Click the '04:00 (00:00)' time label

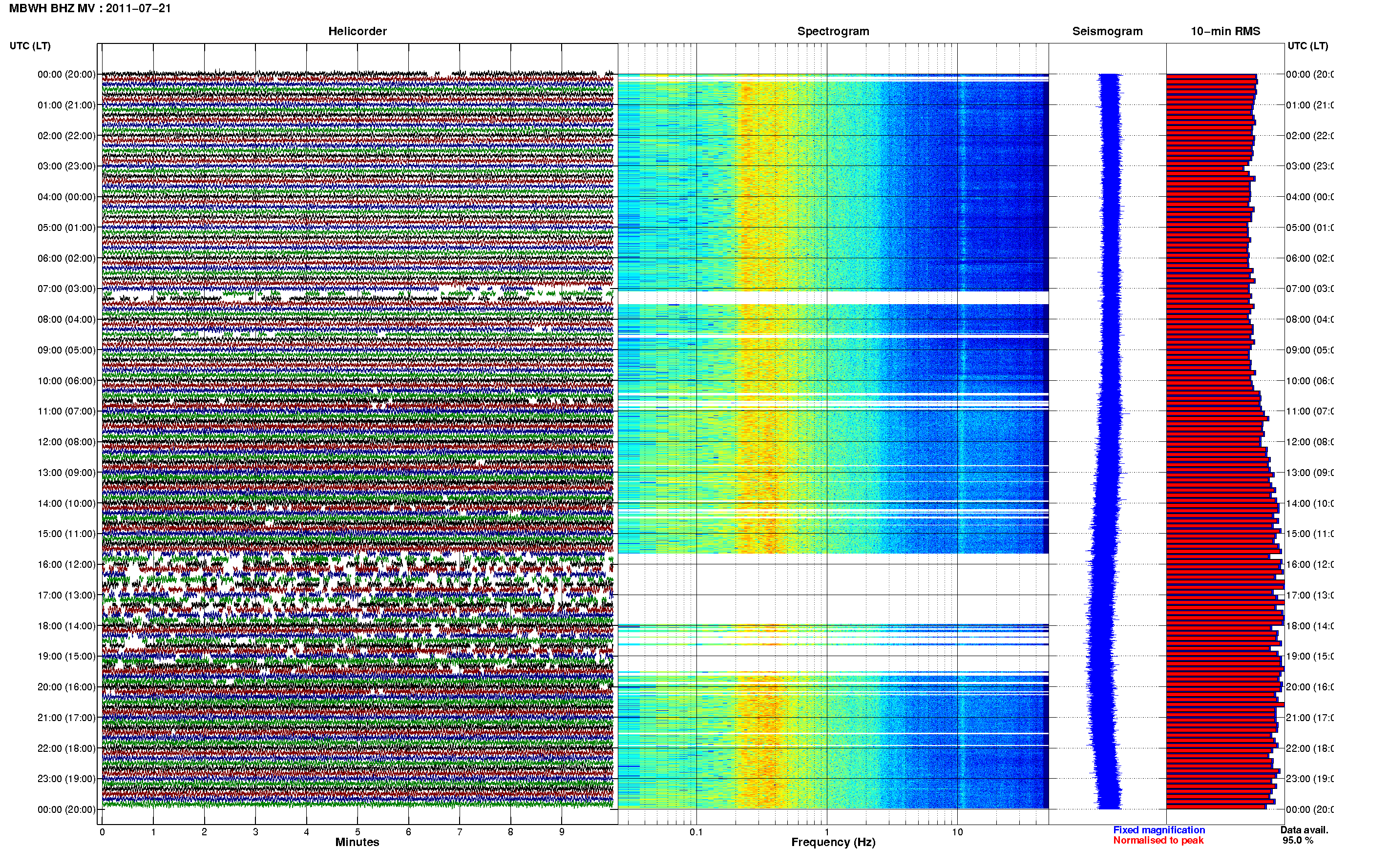66,197
